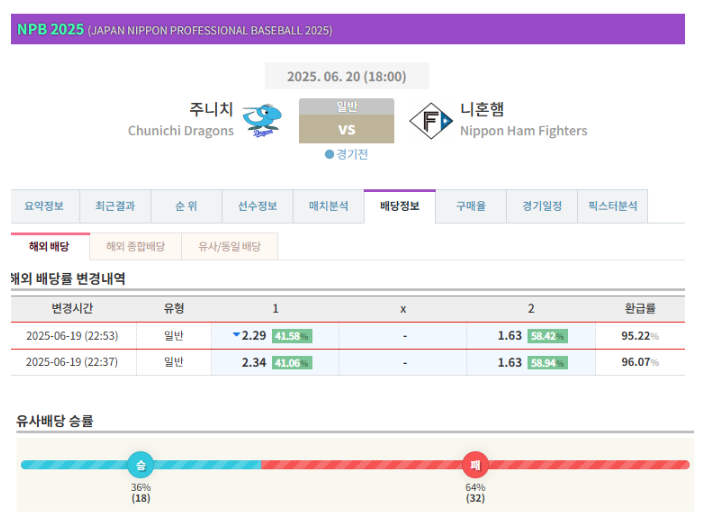This screenshot has height=531, width=711.
Task: Click the 해외 배당률 변경내역 heading
Action: (x=68, y=279)
